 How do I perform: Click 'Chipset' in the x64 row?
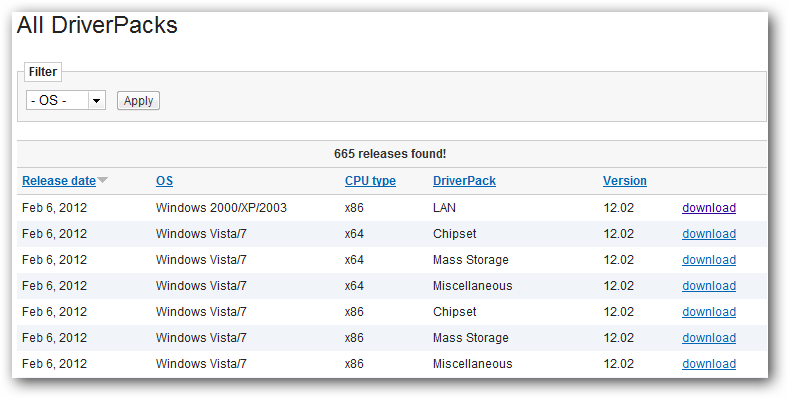pyautogui.click(x=455, y=234)
